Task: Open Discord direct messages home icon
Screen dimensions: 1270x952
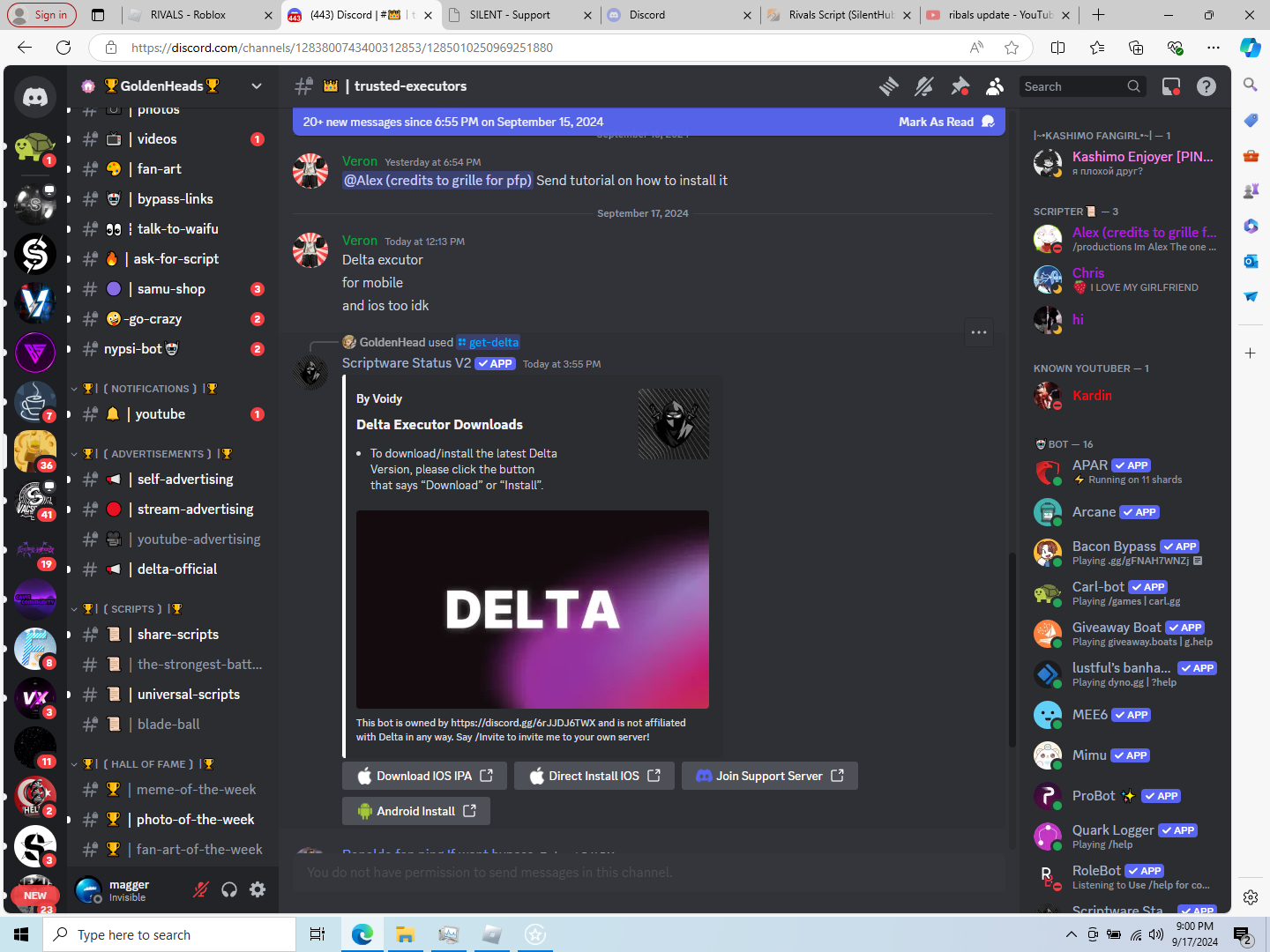Action: (x=35, y=97)
